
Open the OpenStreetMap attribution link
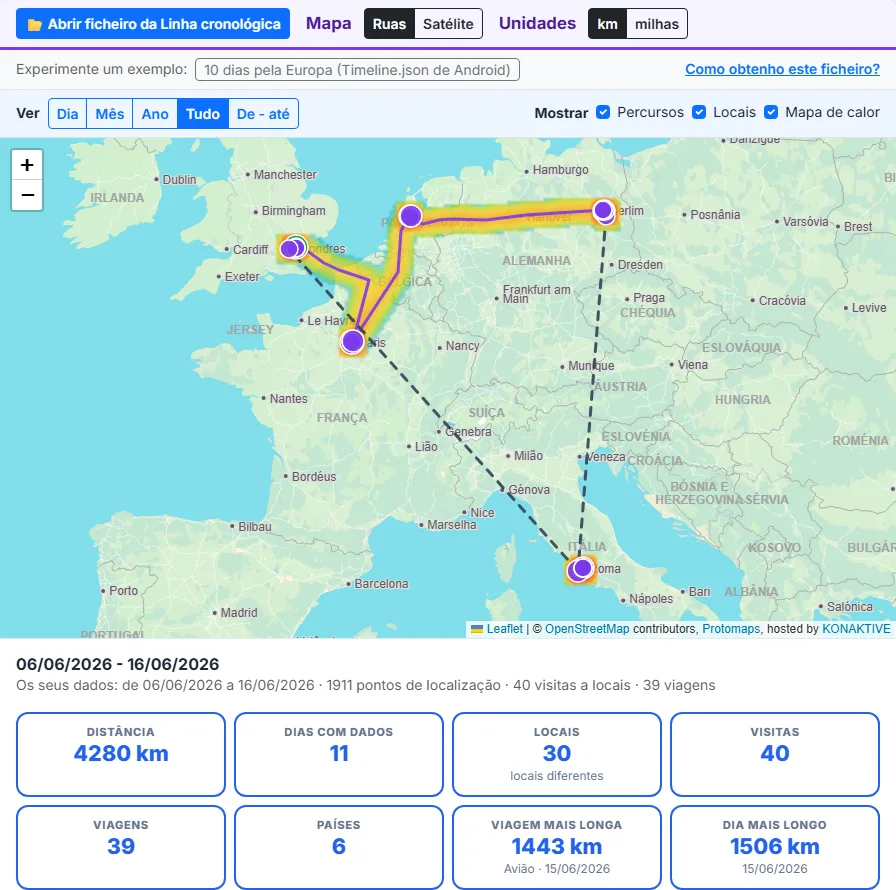click(587, 629)
